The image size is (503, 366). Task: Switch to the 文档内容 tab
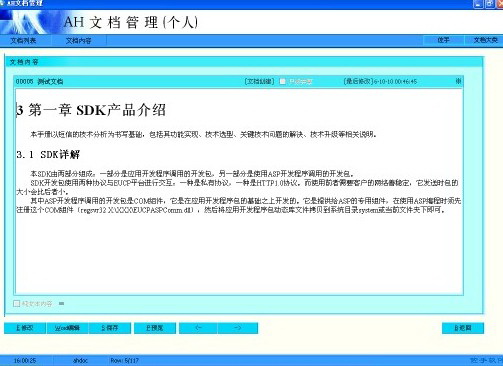(x=79, y=41)
